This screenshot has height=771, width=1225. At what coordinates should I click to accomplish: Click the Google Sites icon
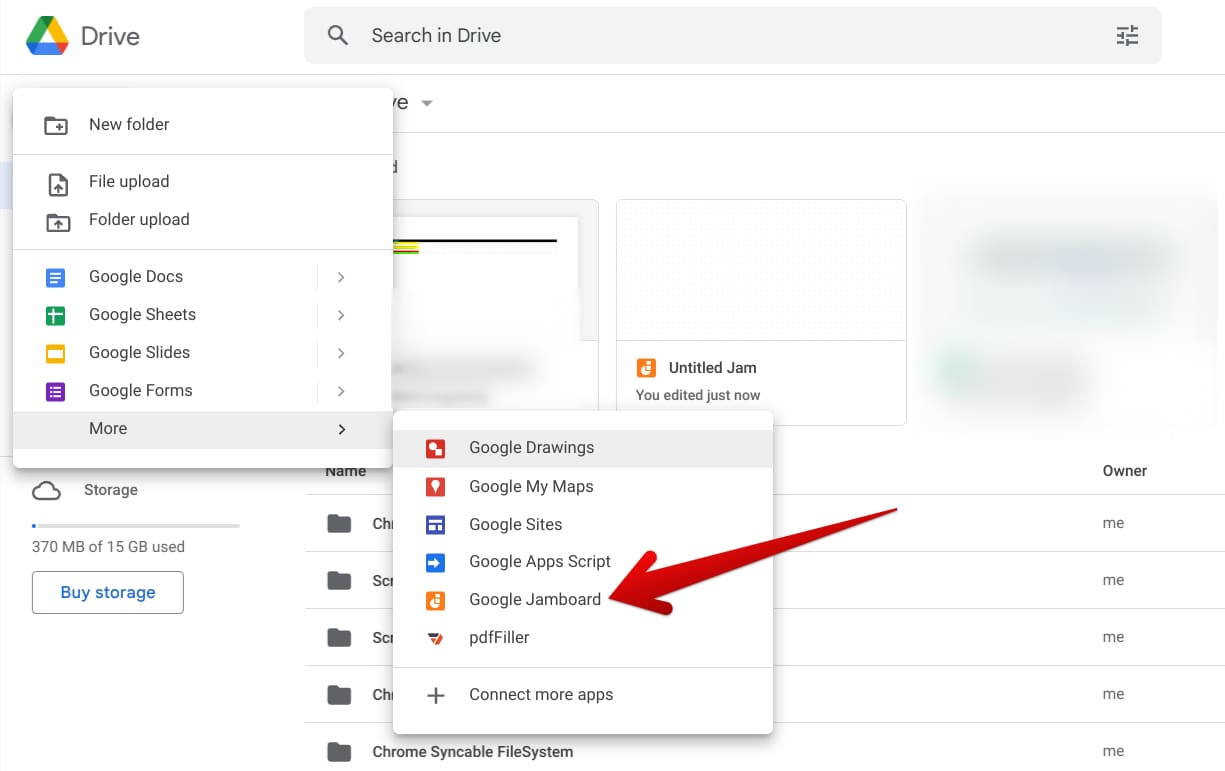[435, 525]
